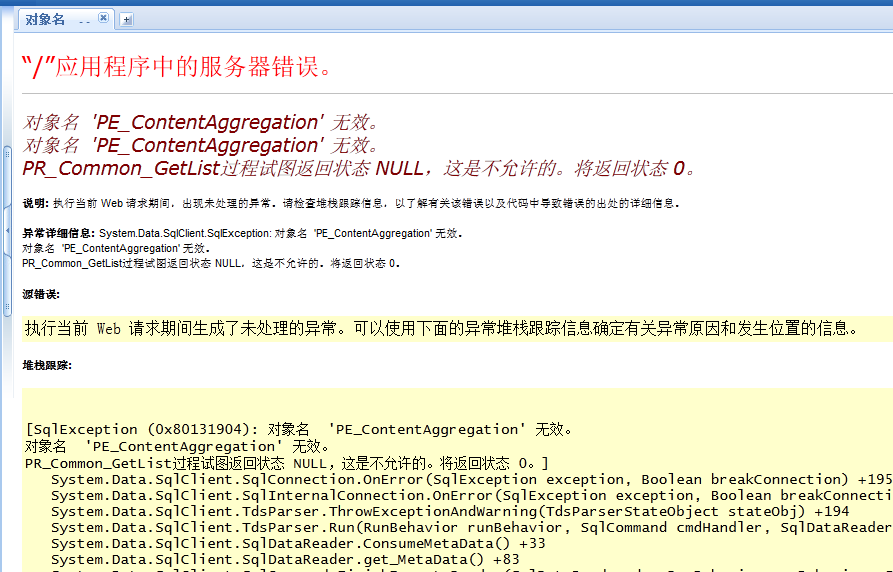This screenshot has height=572, width=893.
Task: Click the 源错误 label
Action: pos(41,294)
